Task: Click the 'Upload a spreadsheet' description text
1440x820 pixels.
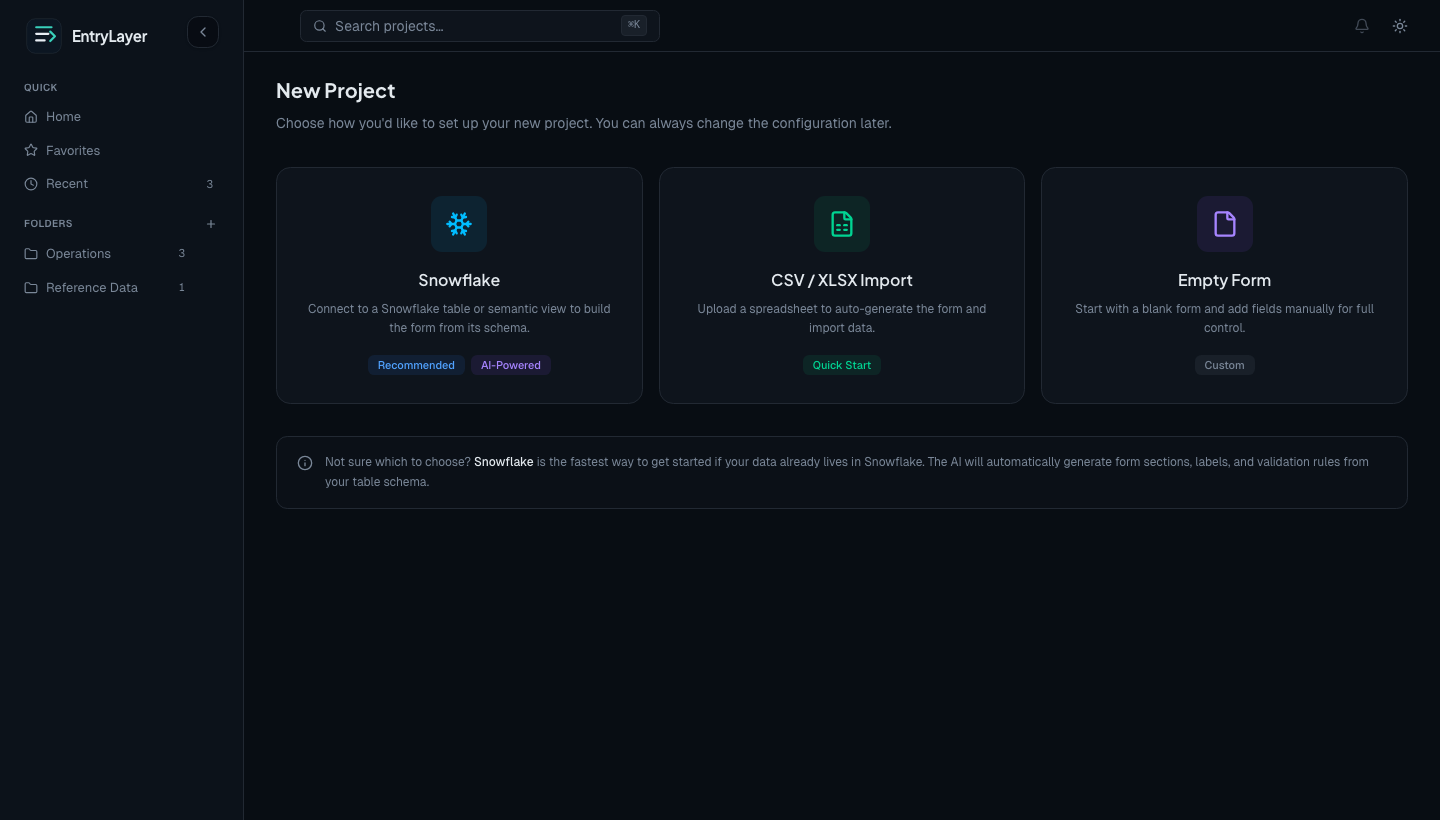Action: (x=842, y=318)
